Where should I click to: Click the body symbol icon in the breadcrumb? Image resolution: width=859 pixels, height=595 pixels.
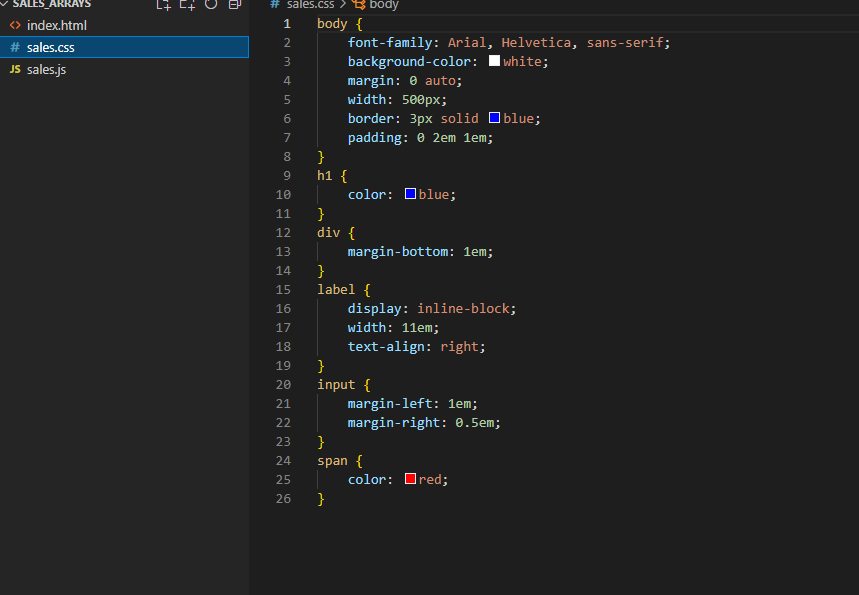pos(361,5)
